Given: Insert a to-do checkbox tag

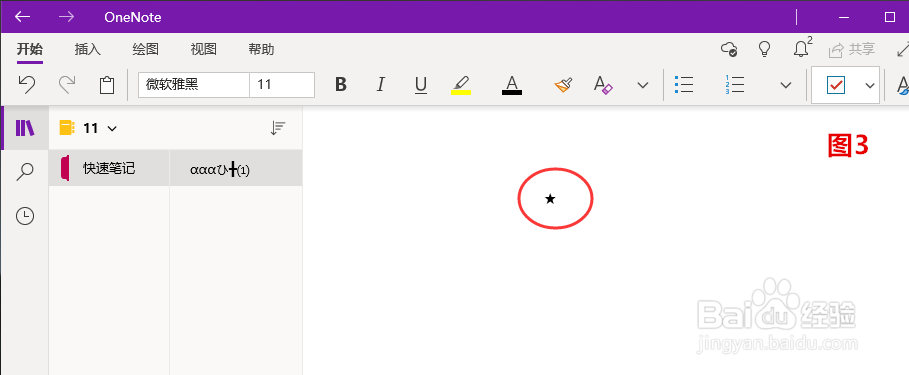Looking at the screenshot, I should [836, 85].
